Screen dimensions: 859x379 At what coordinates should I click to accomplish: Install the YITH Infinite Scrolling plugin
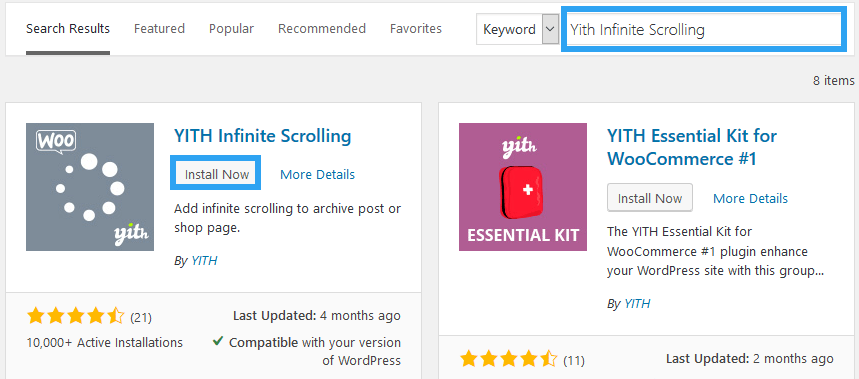click(x=216, y=174)
